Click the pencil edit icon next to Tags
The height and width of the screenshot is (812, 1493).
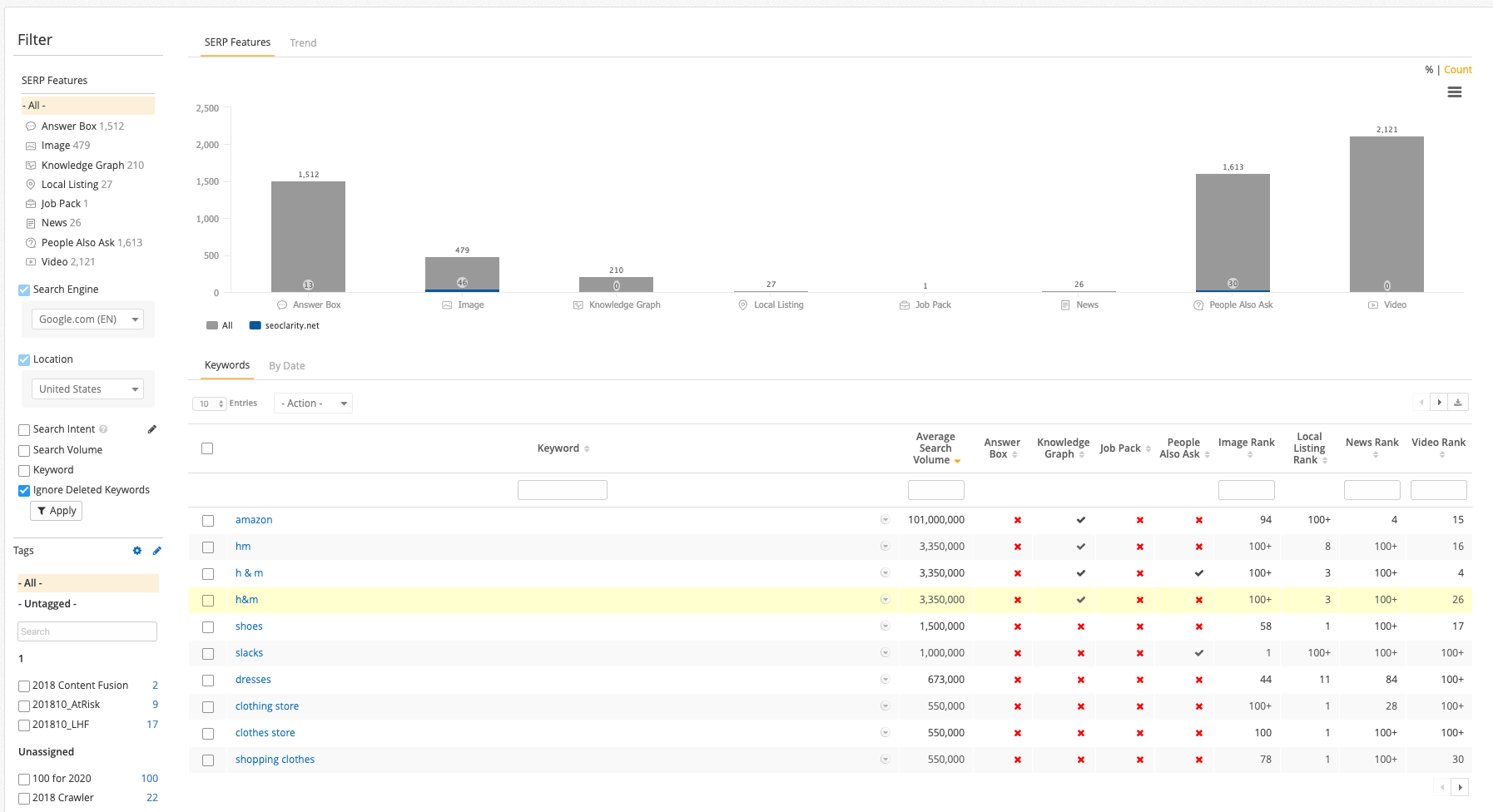tap(156, 550)
